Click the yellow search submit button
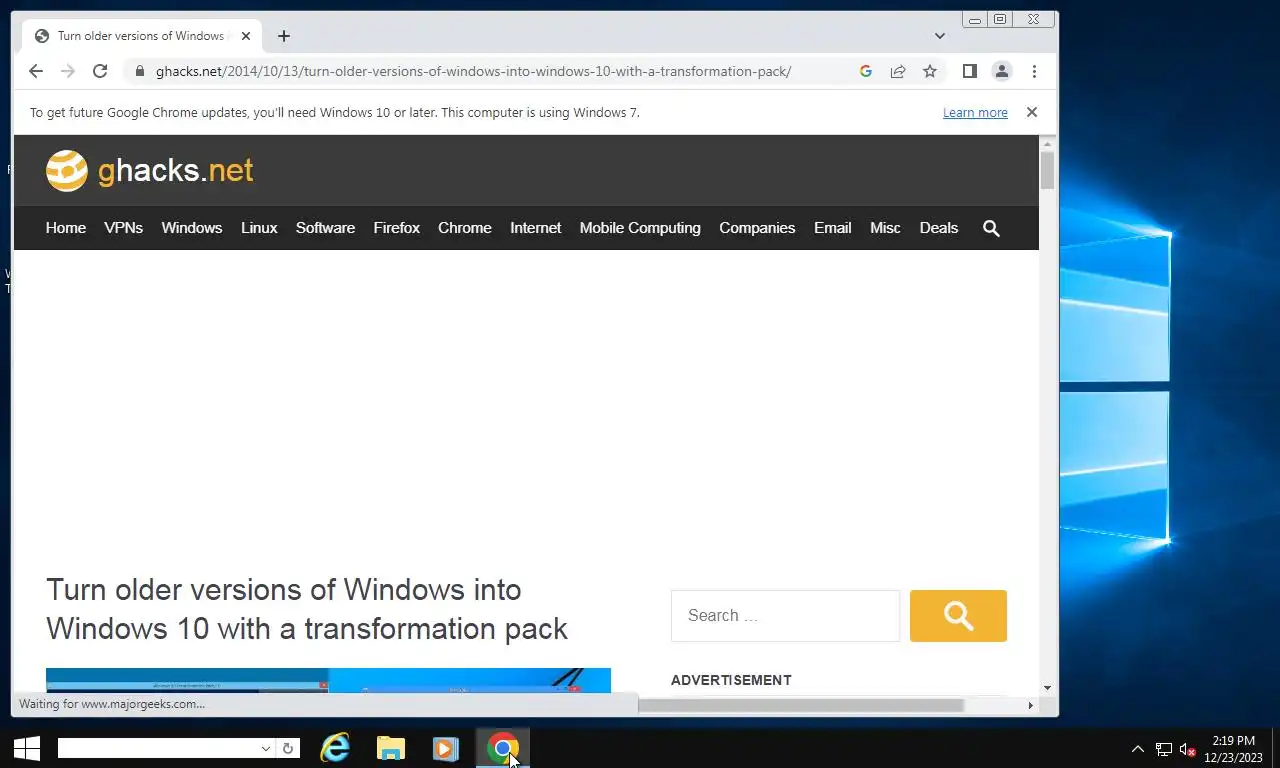Screen dimensions: 1280x768 pyautogui.click(x=958, y=616)
